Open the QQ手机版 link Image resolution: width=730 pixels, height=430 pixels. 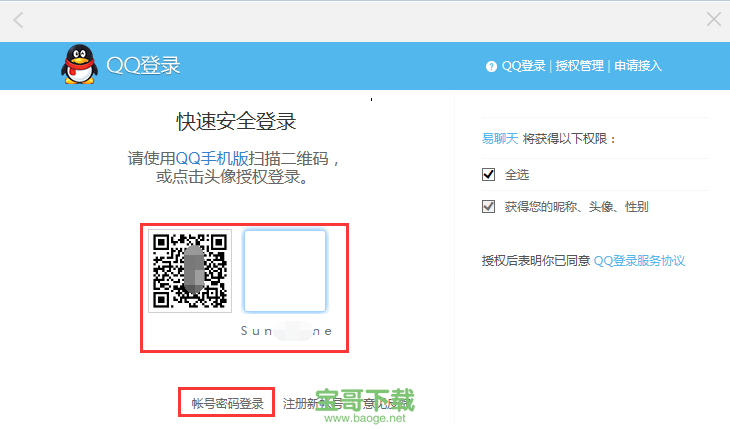click(212, 159)
